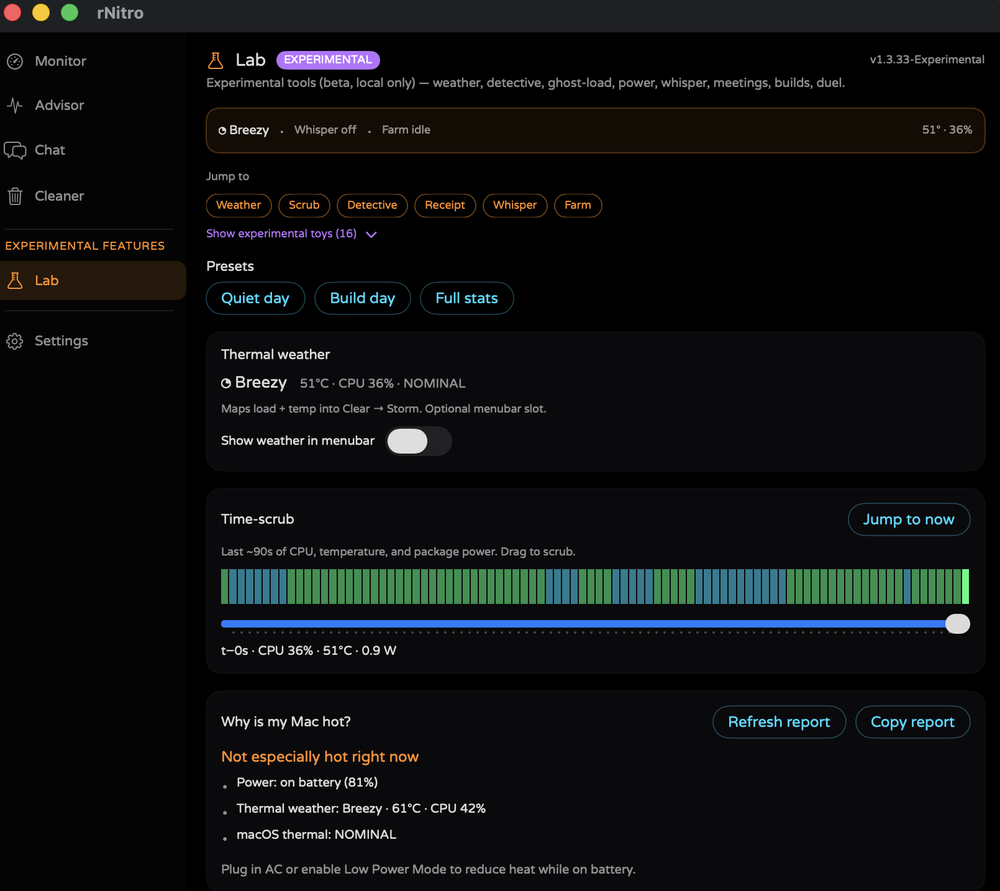Open Monitor in the sidebar
Screen dimensions: 1000x891
[93, 61]
